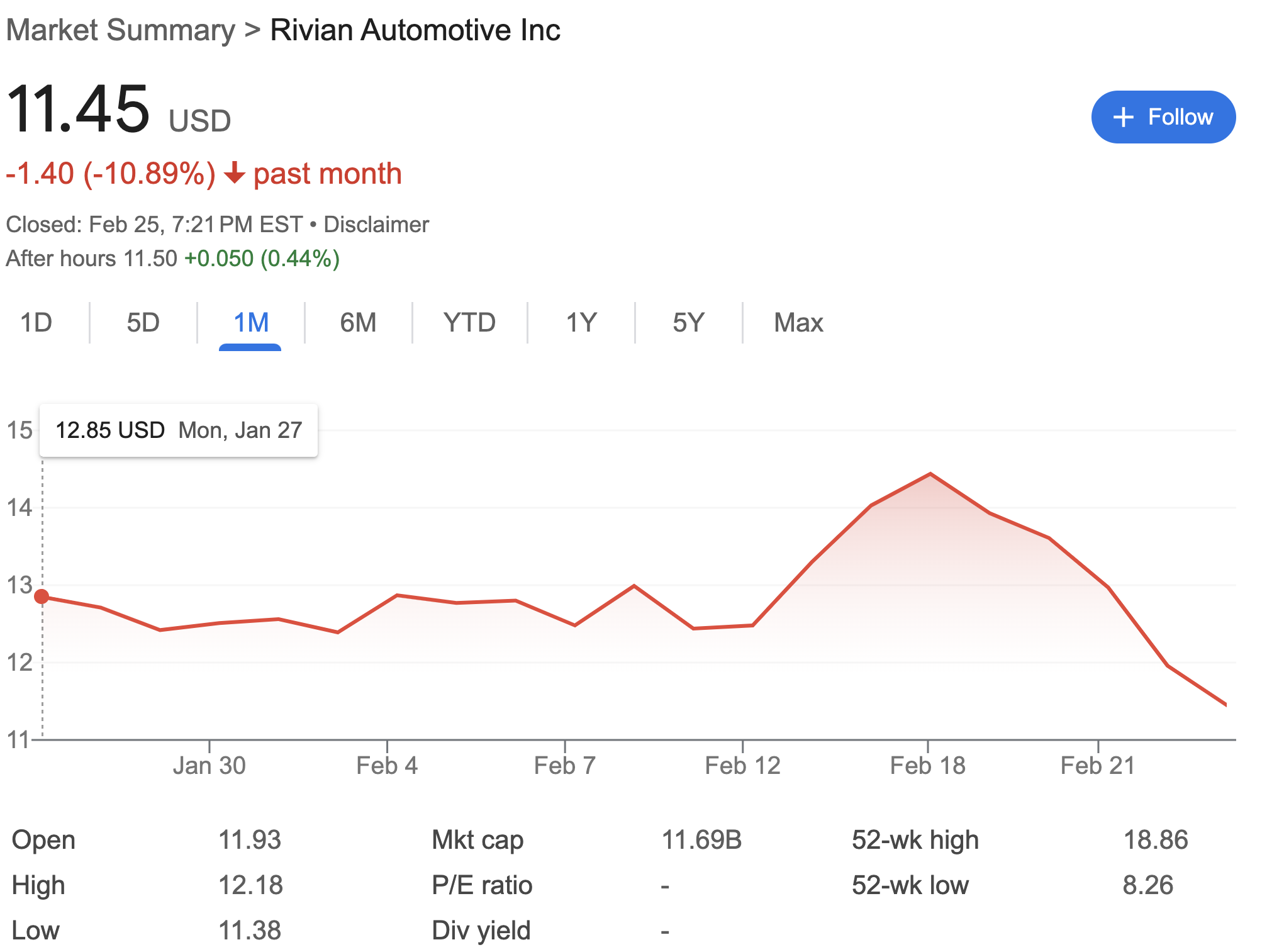Click the 11.45 current price
The image size is (1267, 952).
point(78,109)
